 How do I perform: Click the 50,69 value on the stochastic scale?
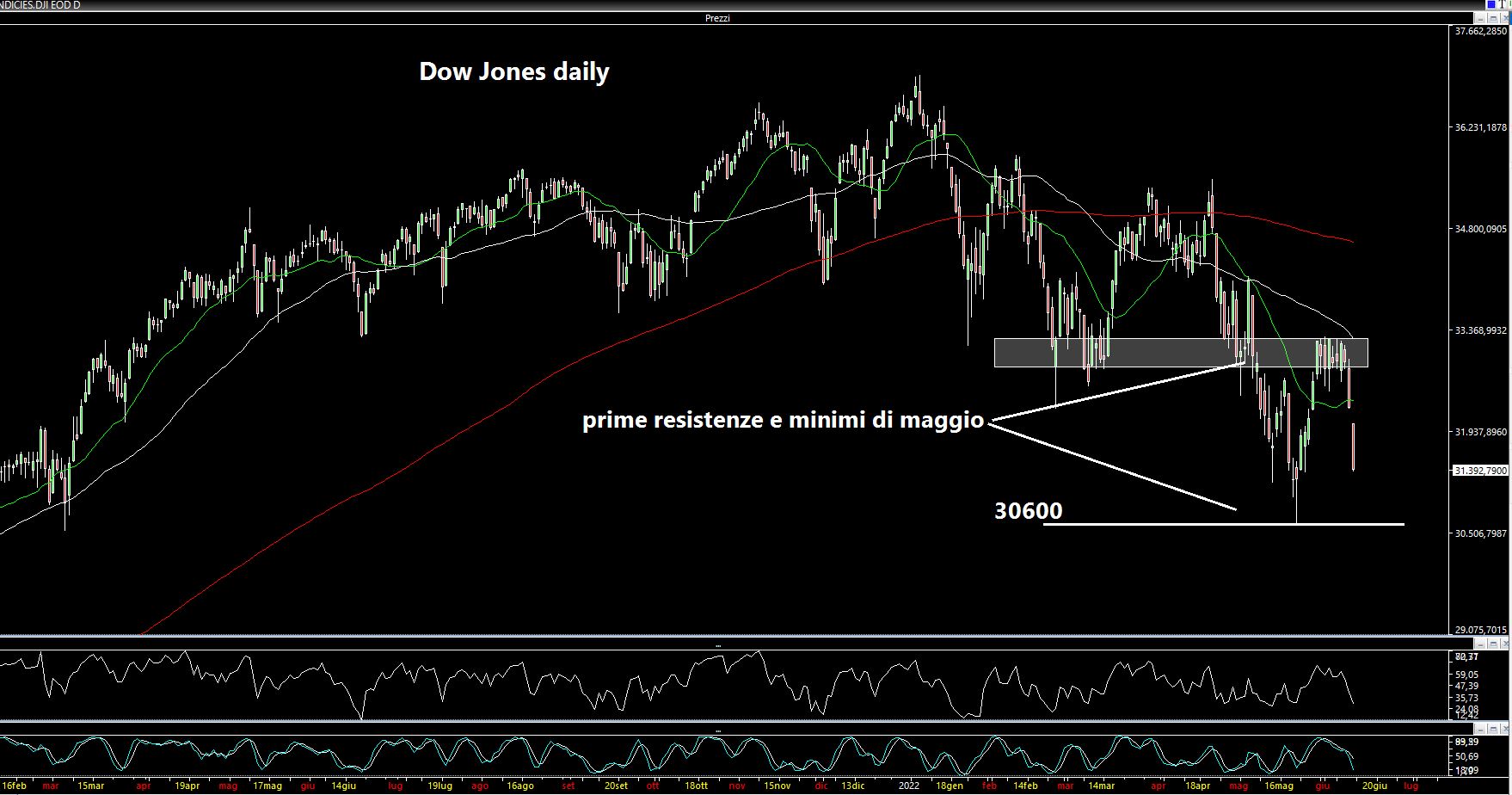tap(1466, 757)
